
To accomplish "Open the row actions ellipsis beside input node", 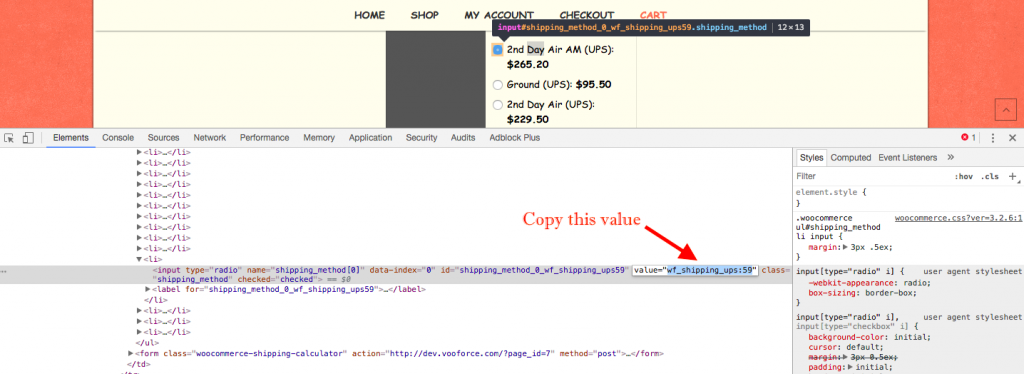I will [x=5, y=270].
